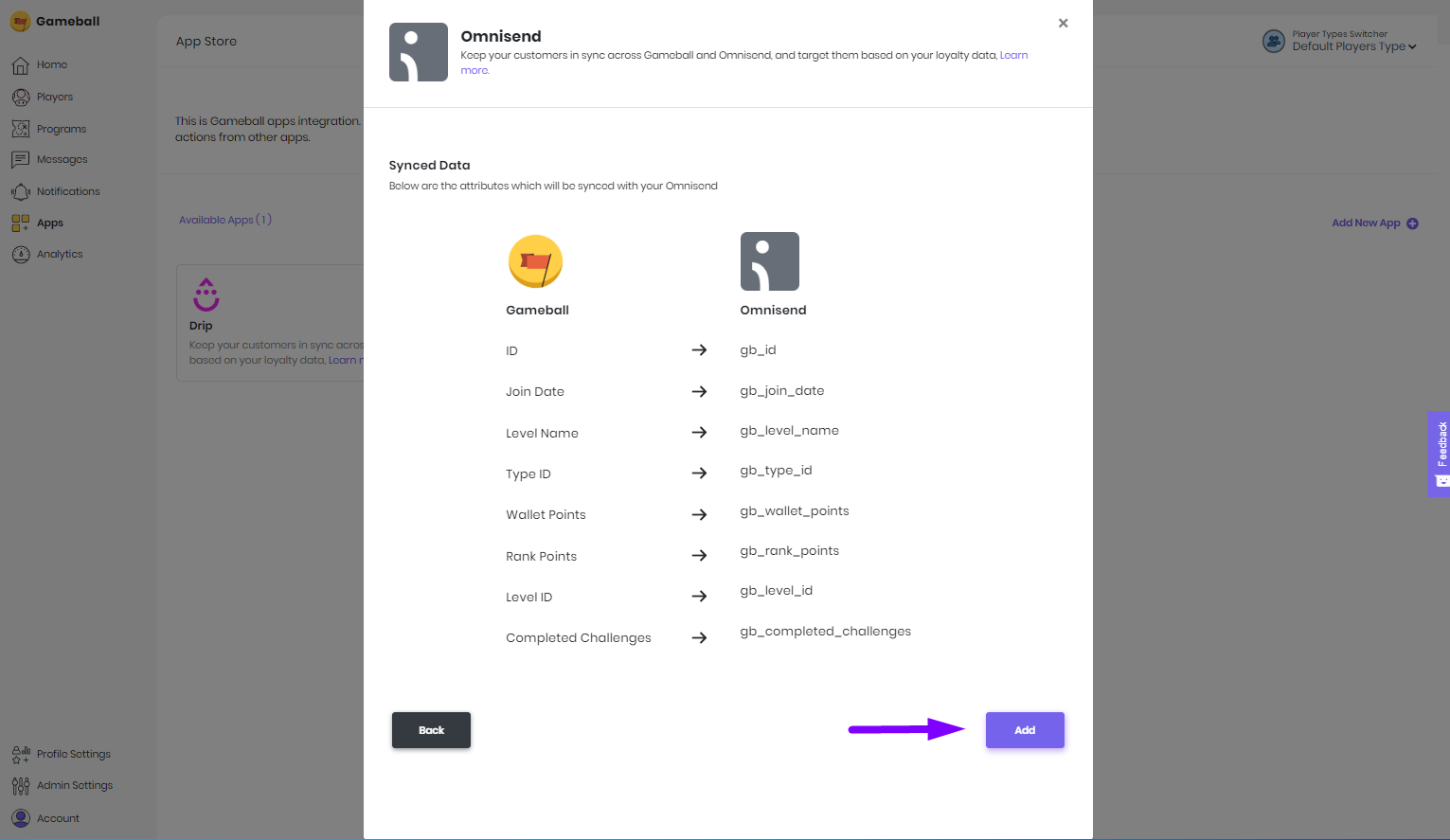Open the Feedback side tab

(1439, 454)
